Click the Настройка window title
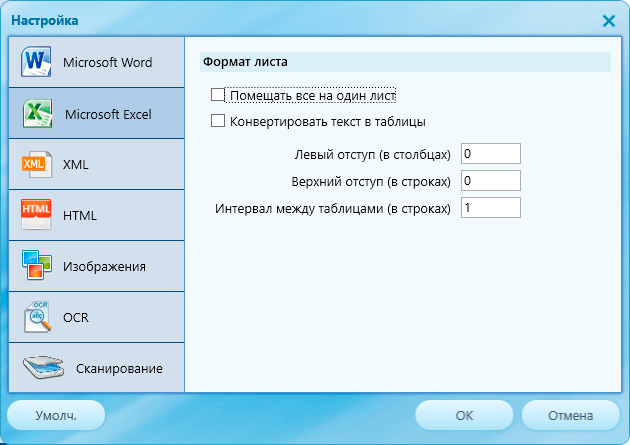Image resolution: width=630 pixels, height=445 pixels. pyautogui.click(x=45, y=20)
